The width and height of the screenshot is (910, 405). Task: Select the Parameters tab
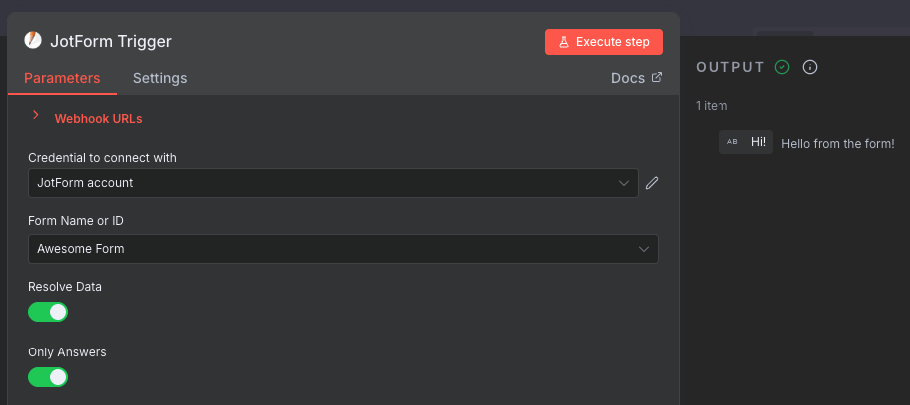click(x=62, y=78)
